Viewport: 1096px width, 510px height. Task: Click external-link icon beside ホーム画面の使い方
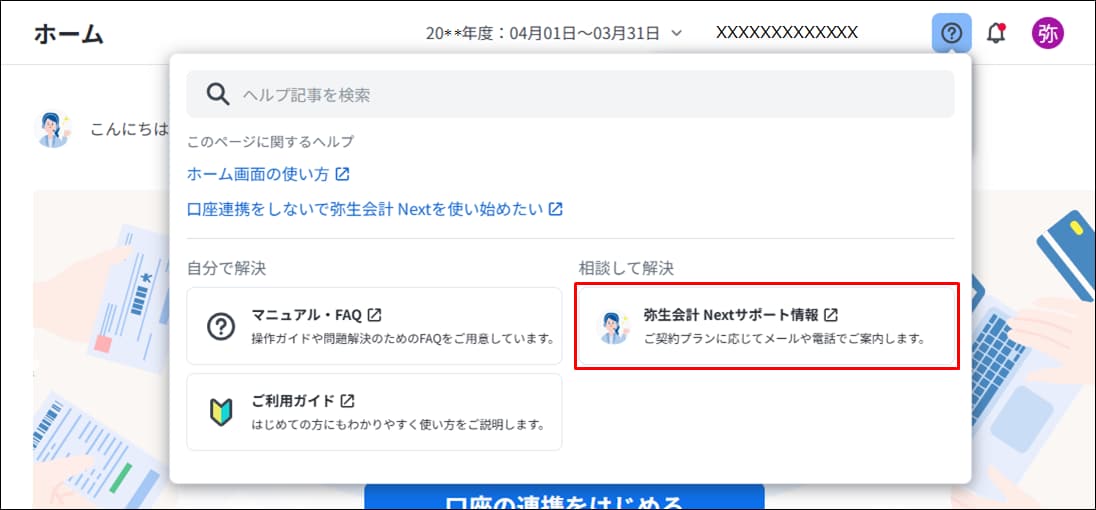coord(343,174)
